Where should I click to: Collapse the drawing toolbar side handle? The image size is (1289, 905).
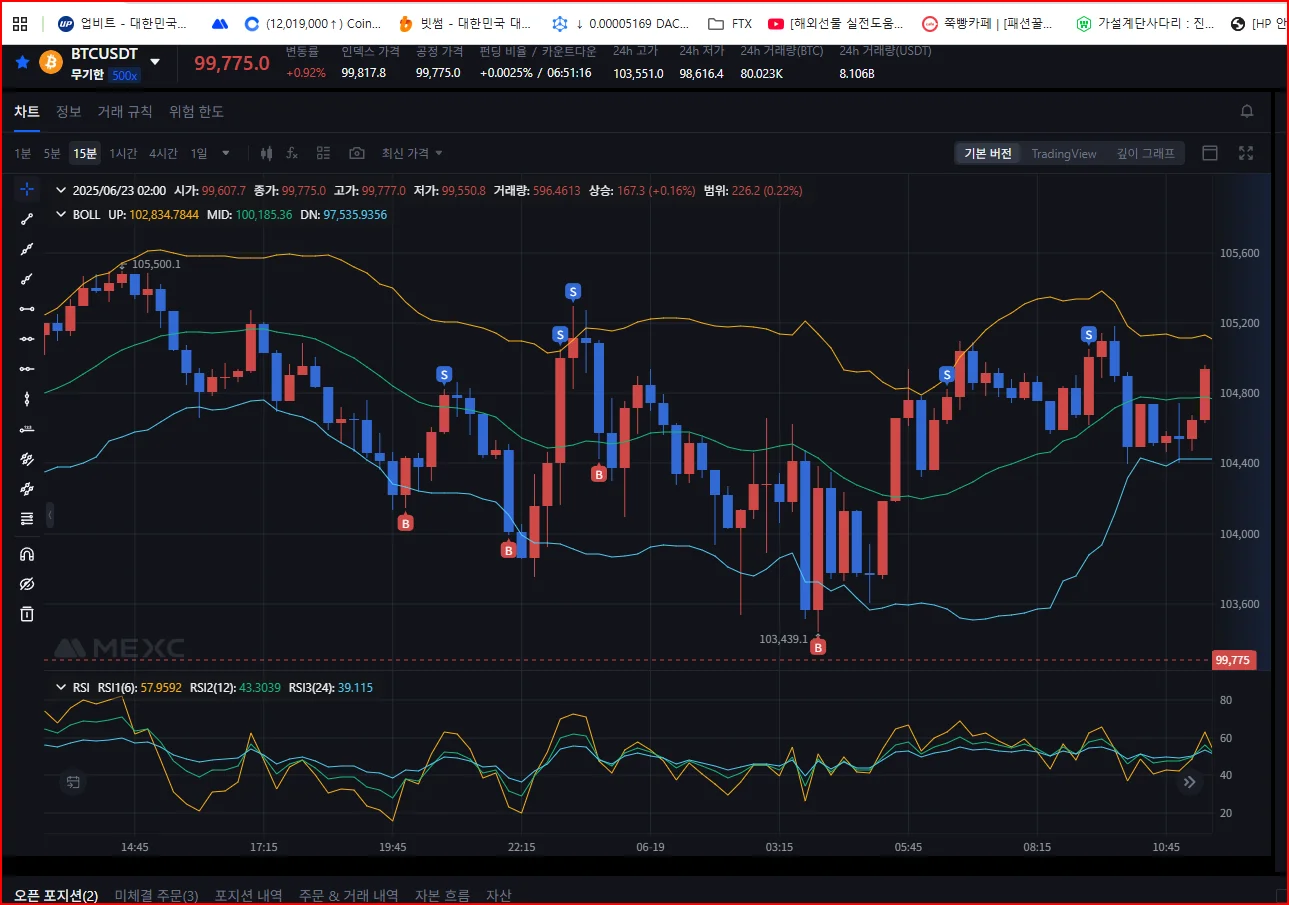tap(49, 515)
